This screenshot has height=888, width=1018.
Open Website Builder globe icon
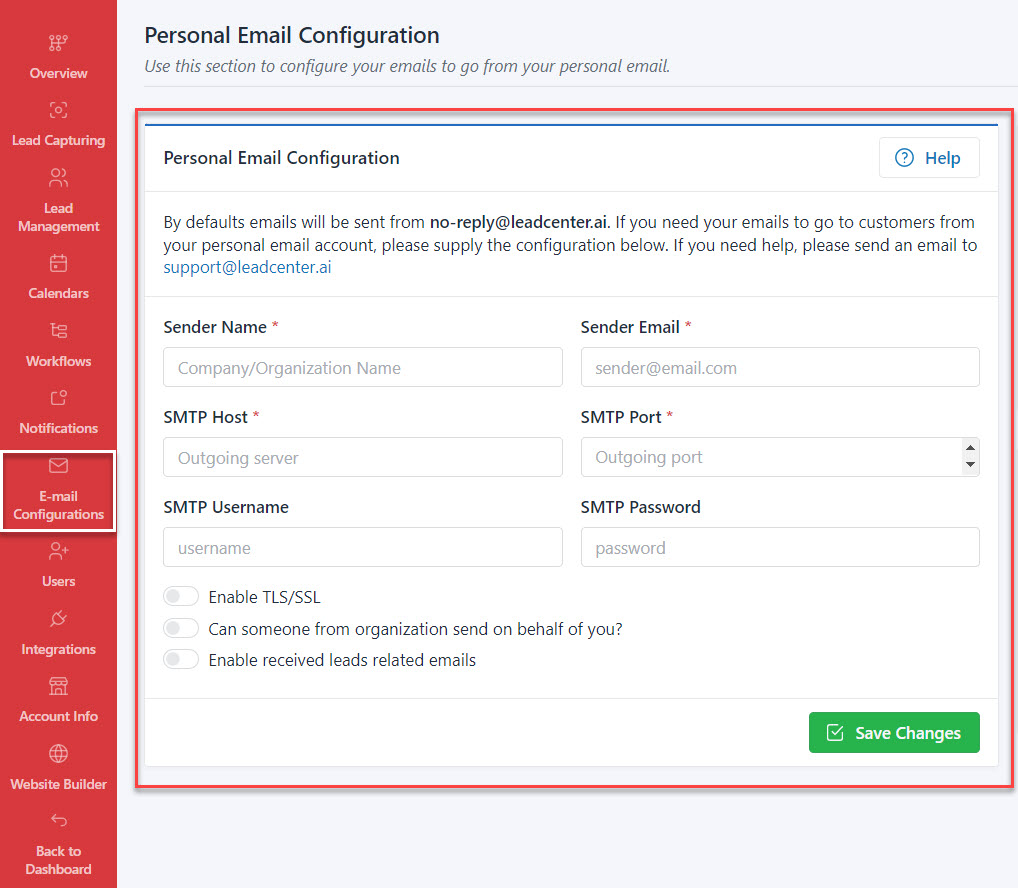[x=58, y=754]
